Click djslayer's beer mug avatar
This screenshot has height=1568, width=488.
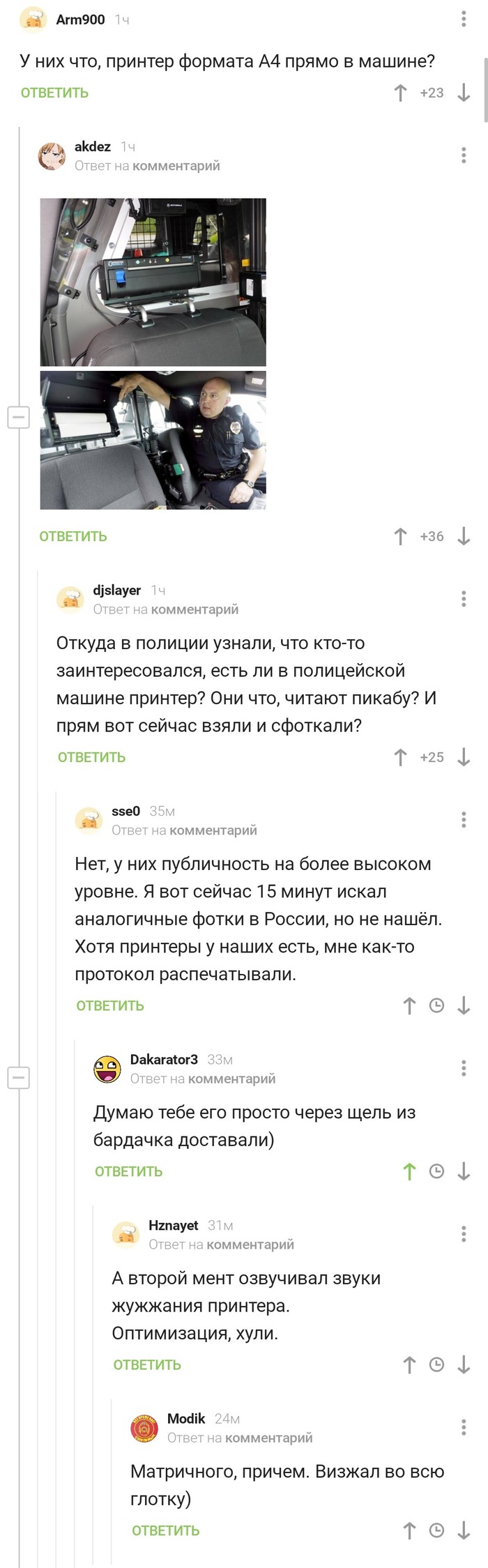pos(70,597)
